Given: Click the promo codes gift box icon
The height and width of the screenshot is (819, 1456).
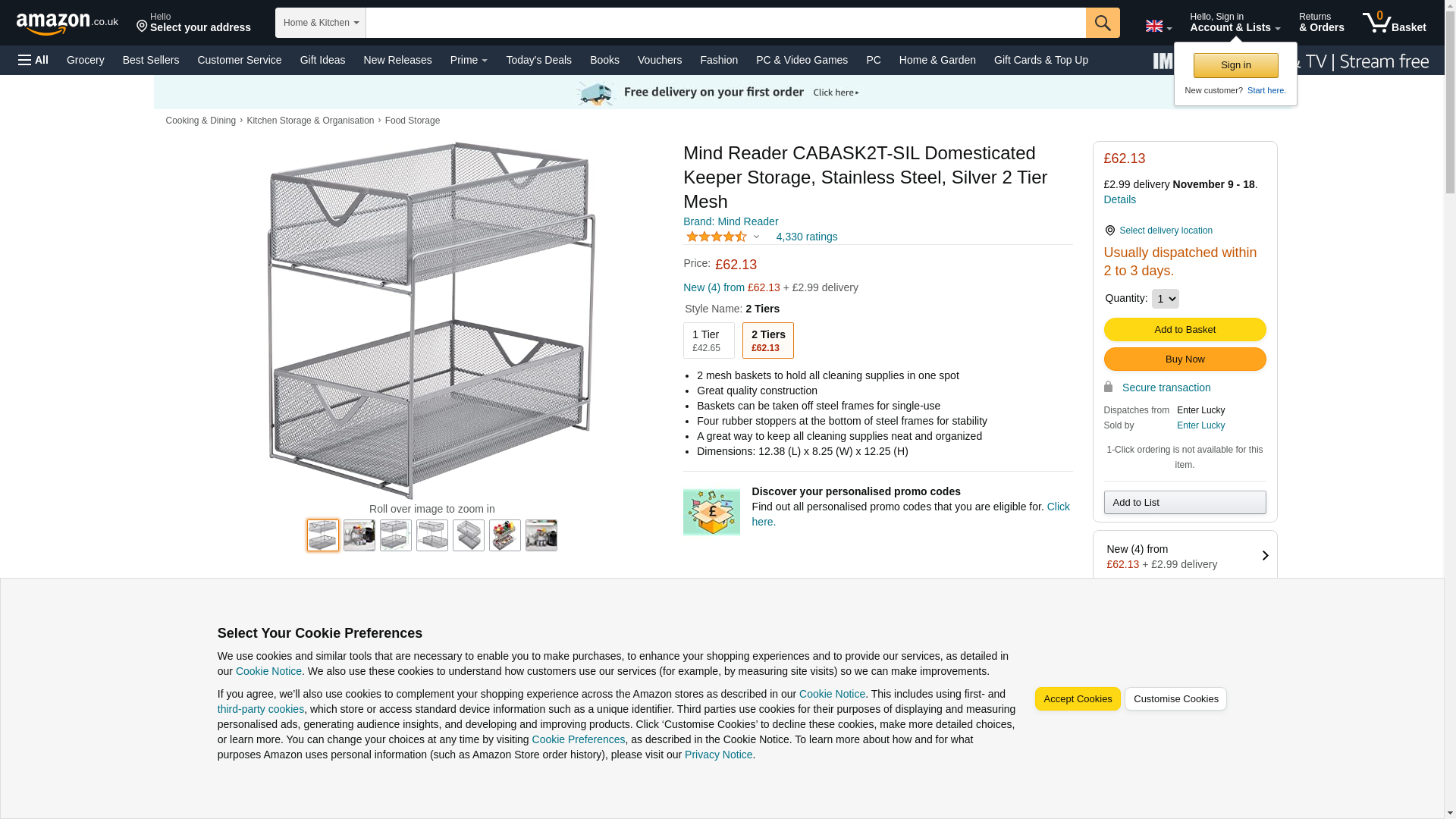Looking at the screenshot, I should click(x=711, y=513).
